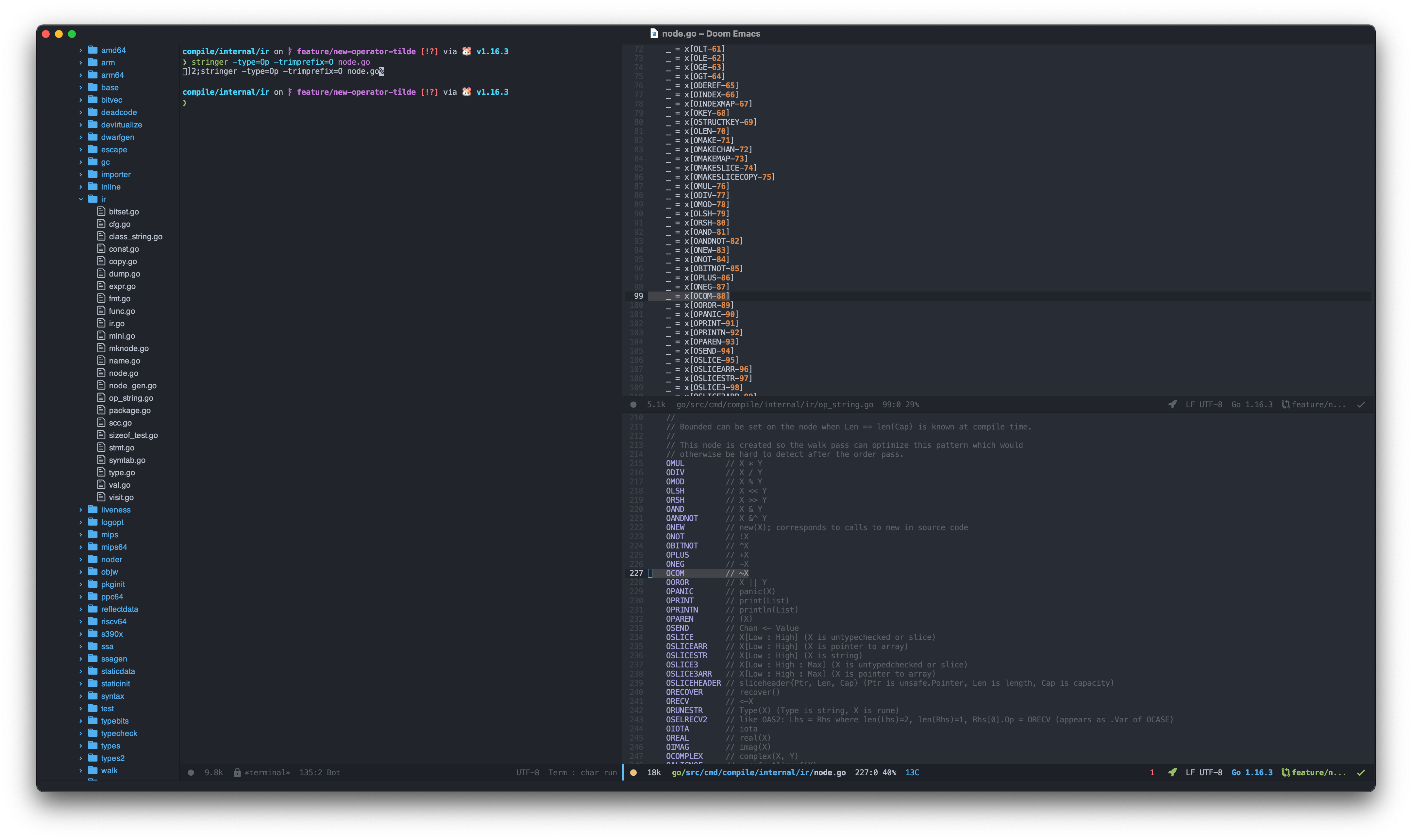Open symtab.go in the file tree
The width and height of the screenshot is (1412, 840).
[x=127, y=460]
